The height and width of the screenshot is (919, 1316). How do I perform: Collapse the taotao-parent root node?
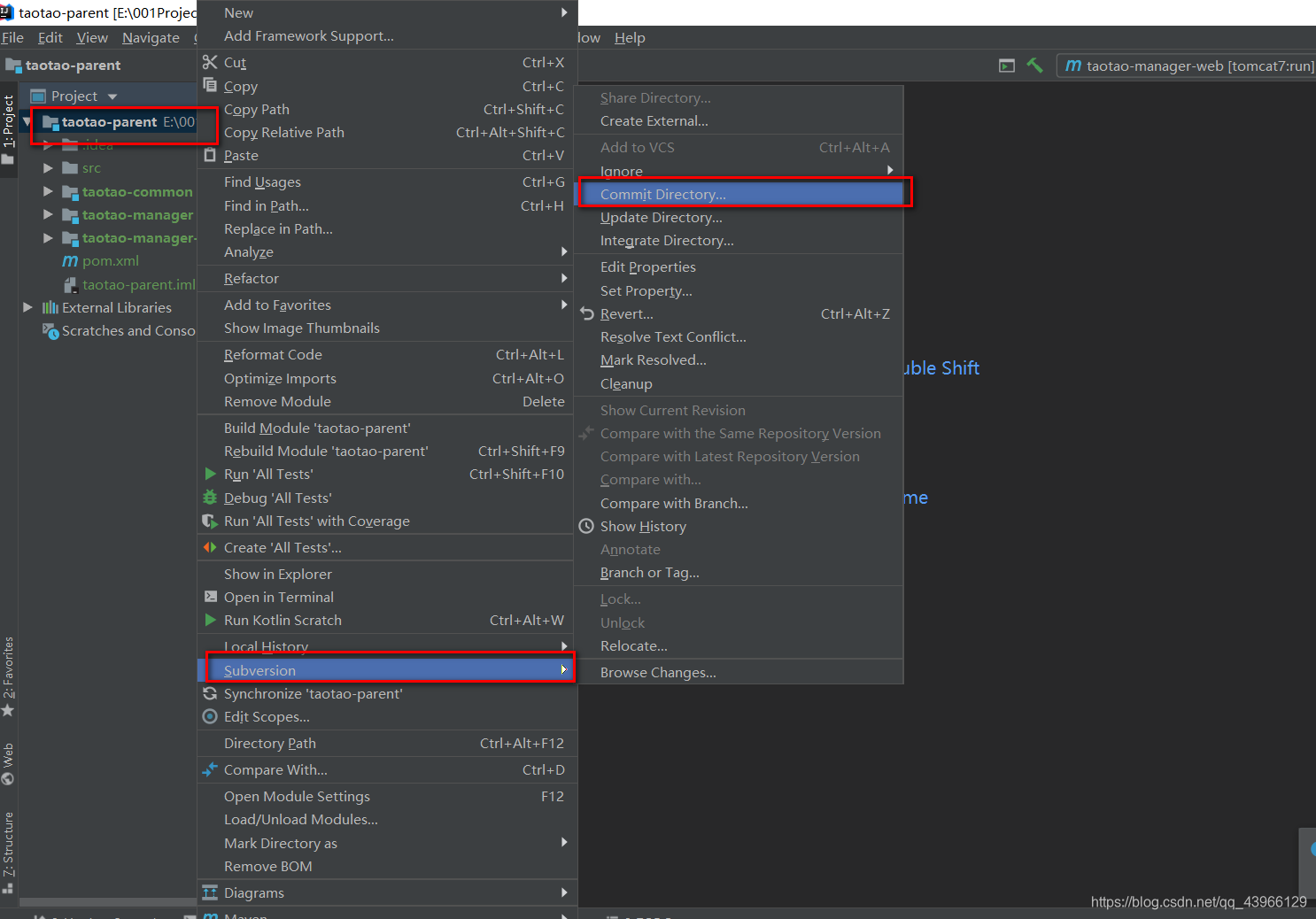click(x=27, y=121)
